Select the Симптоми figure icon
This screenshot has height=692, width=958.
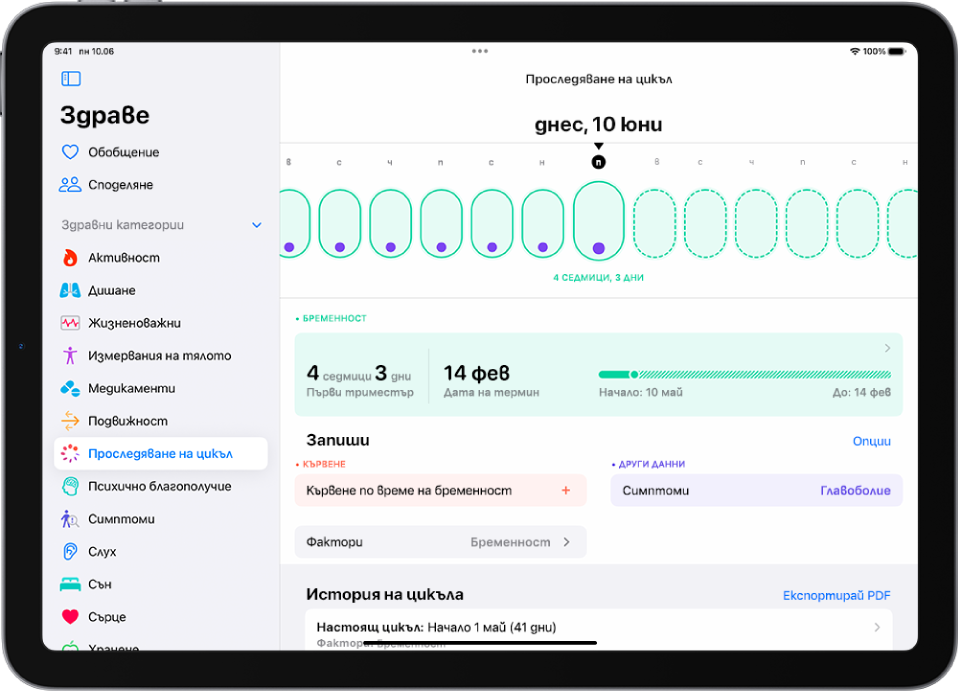point(70,519)
